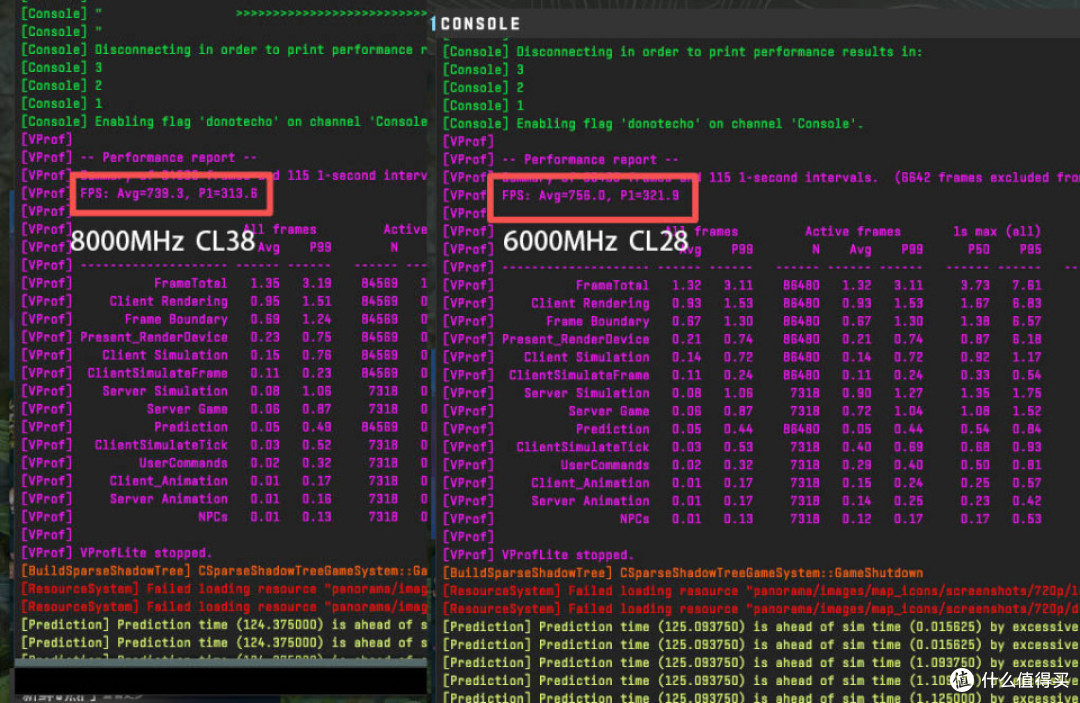Select '1s max (all)' column header
1080x703 pixels.
(997, 231)
